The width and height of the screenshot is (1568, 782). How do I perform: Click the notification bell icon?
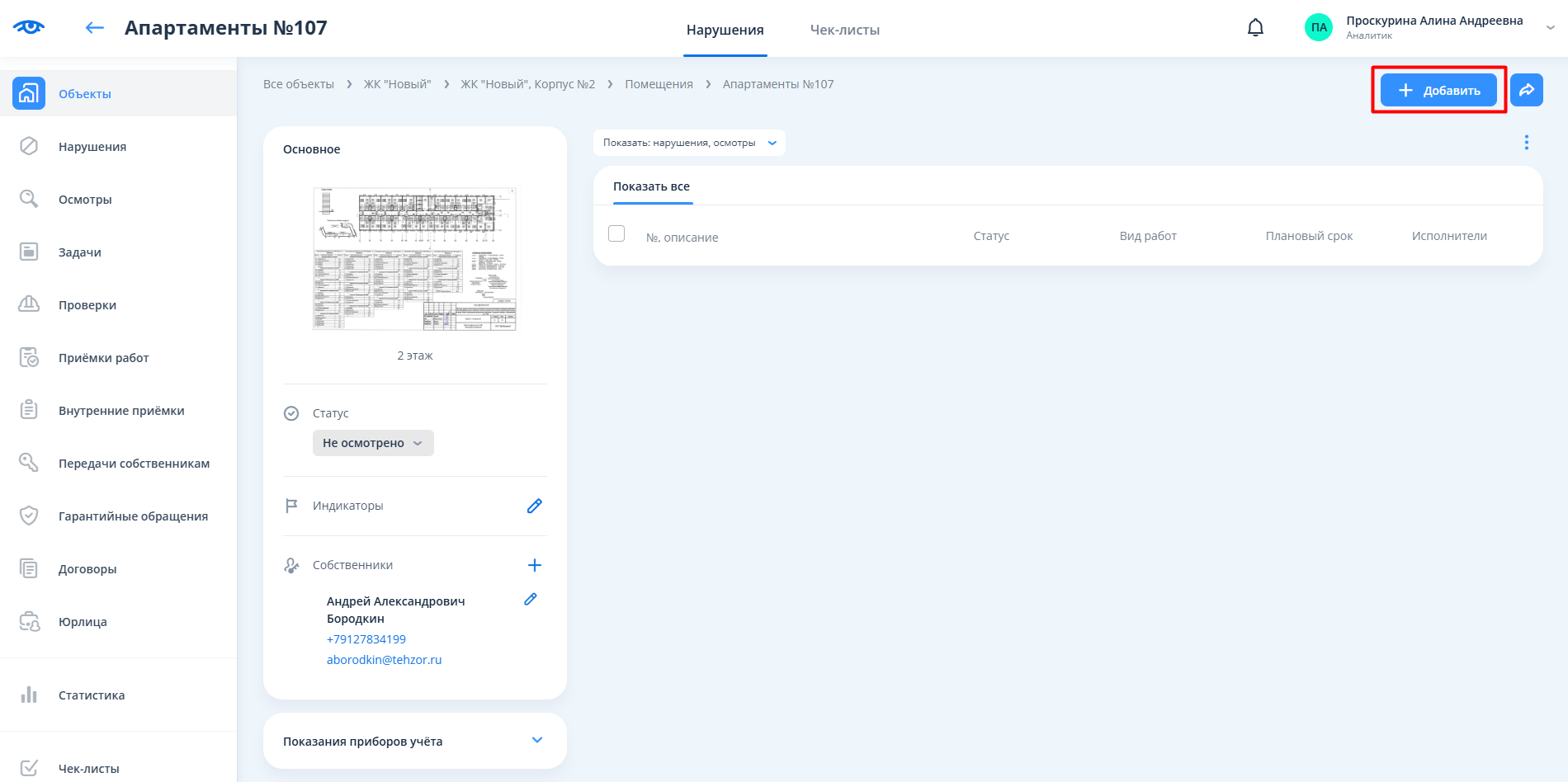(1255, 28)
